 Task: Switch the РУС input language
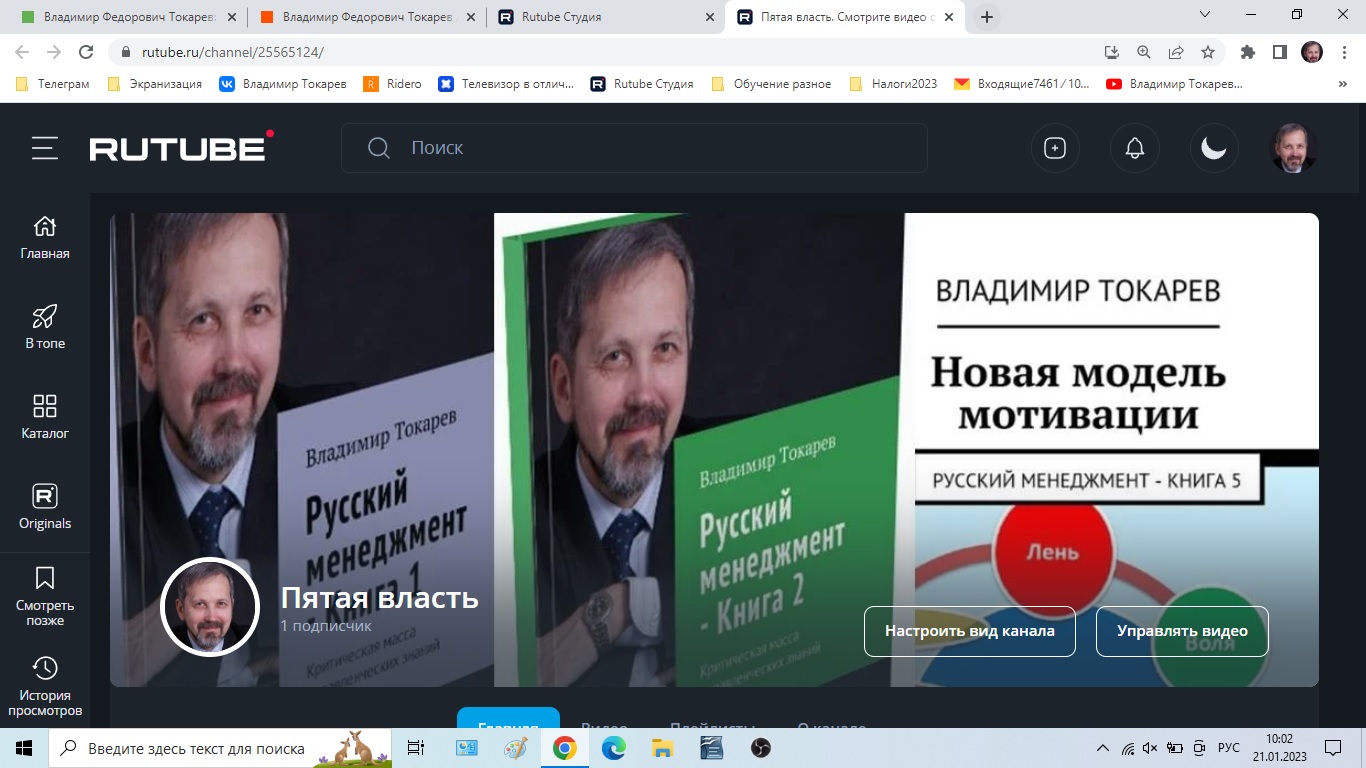(1228, 748)
